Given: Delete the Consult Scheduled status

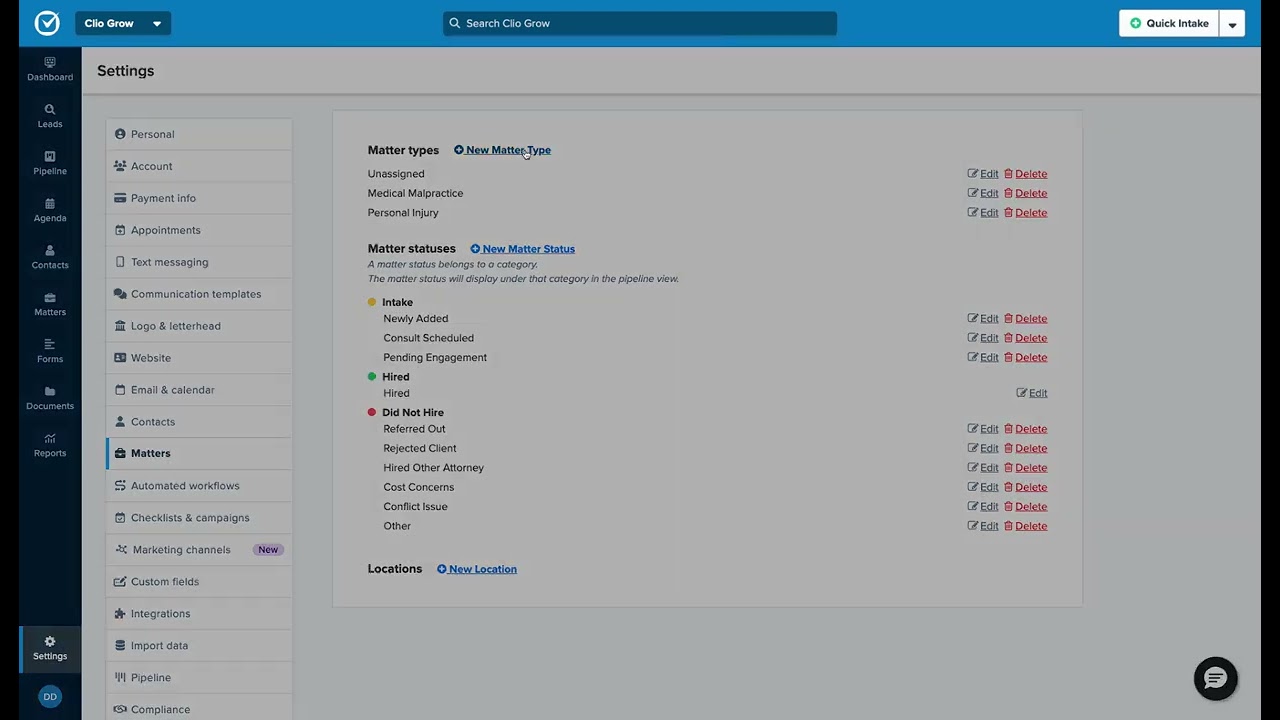Looking at the screenshot, I should [x=1025, y=338].
